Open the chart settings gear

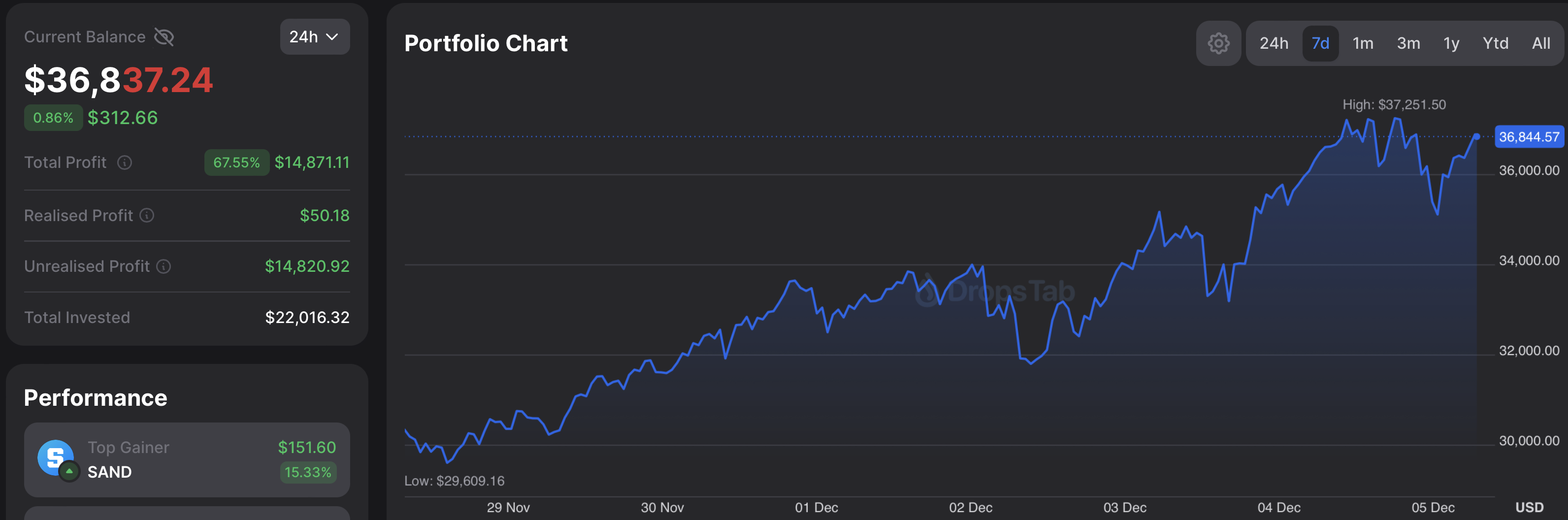(x=1218, y=43)
